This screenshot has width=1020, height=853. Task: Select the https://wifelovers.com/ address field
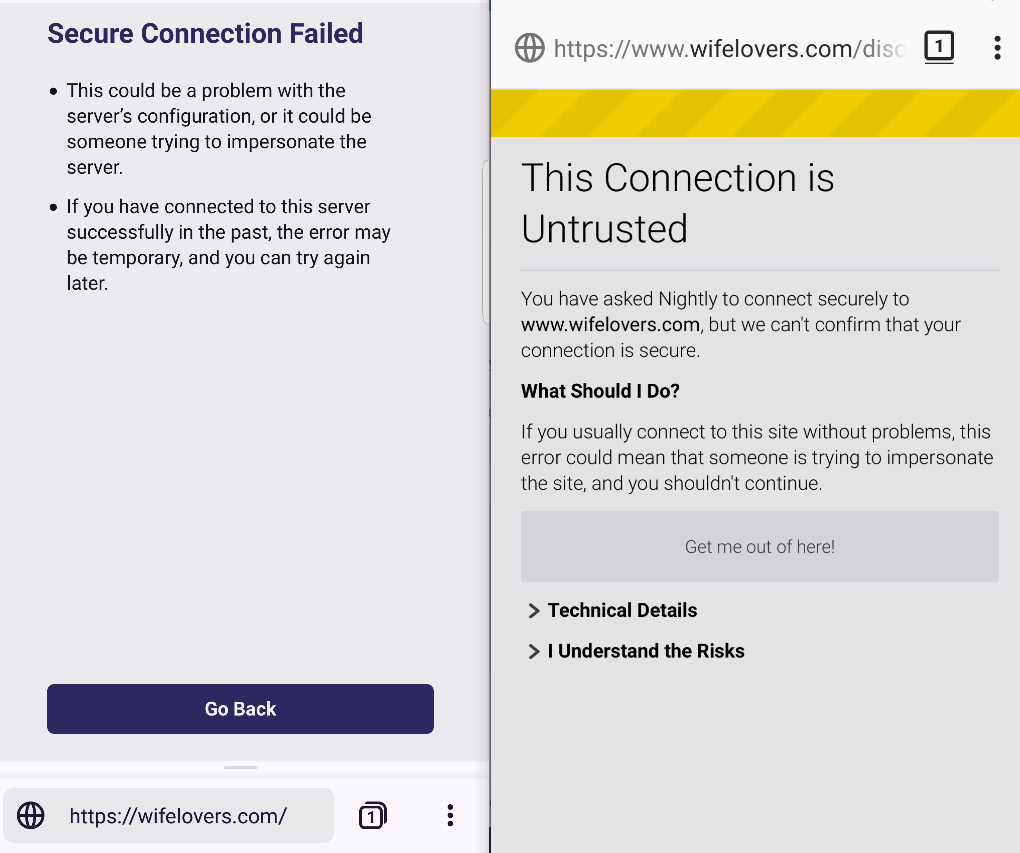(168, 815)
